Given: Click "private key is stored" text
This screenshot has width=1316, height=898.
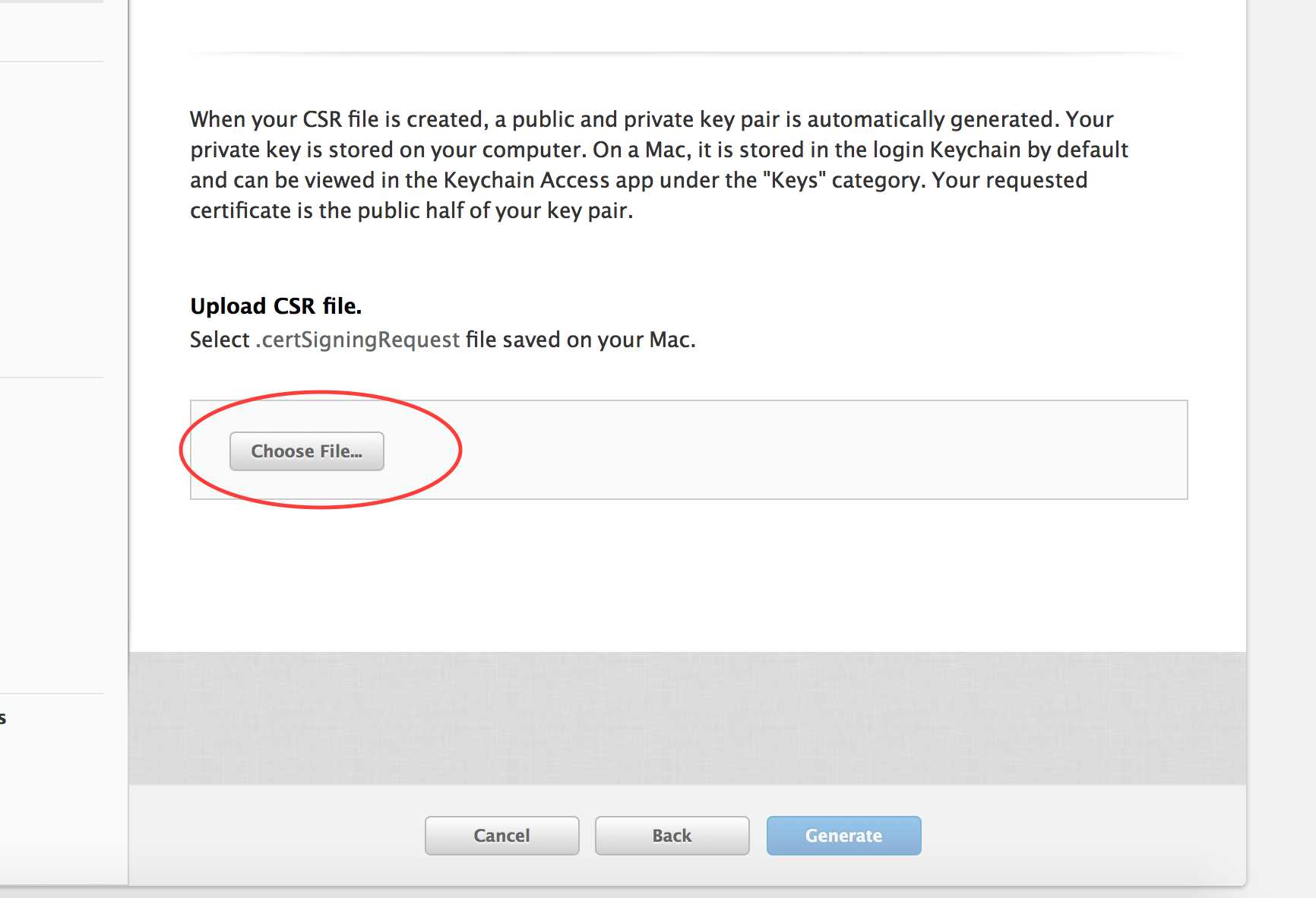Looking at the screenshot, I should (x=292, y=150).
